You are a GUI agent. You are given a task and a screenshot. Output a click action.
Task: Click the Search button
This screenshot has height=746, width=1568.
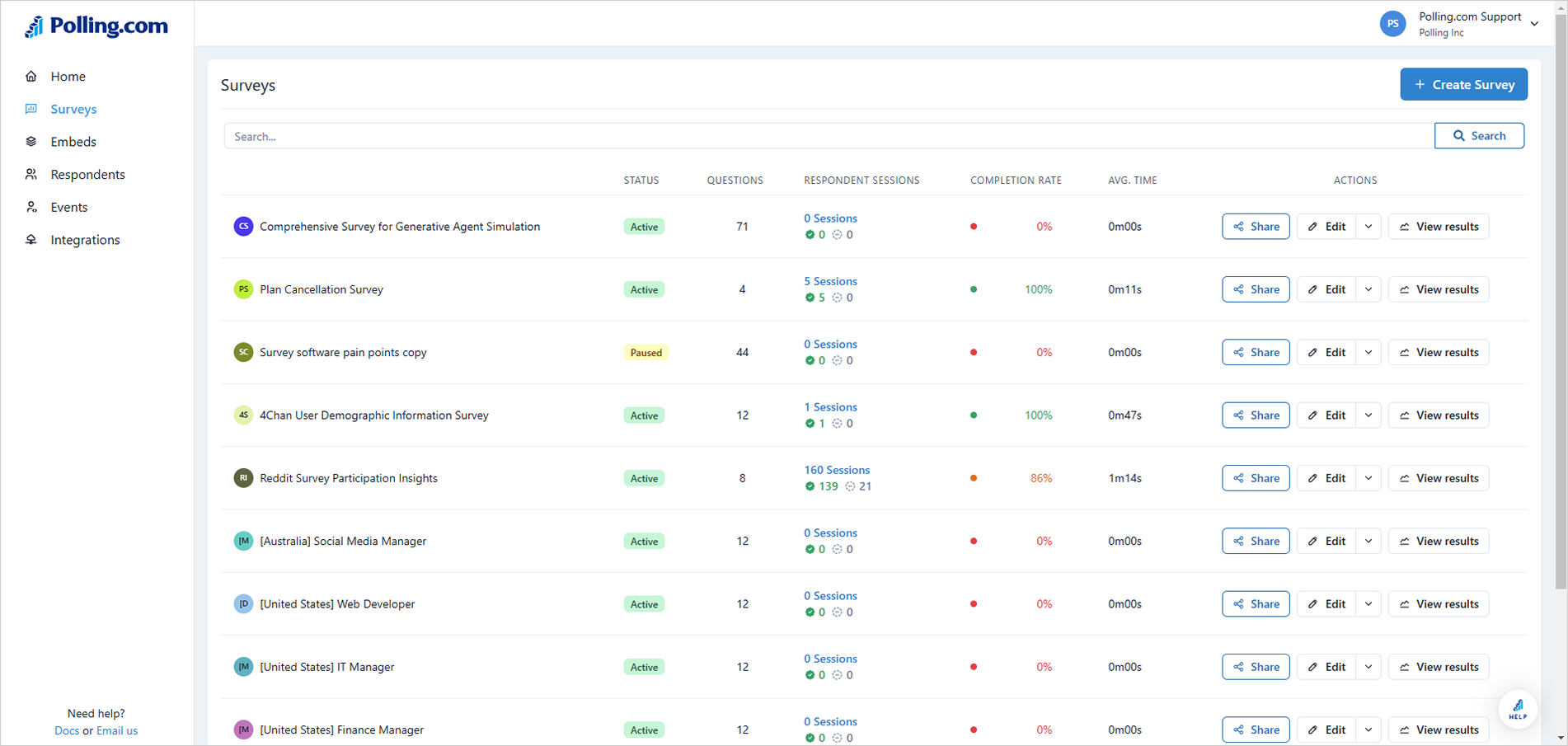[x=1479, y=136]
